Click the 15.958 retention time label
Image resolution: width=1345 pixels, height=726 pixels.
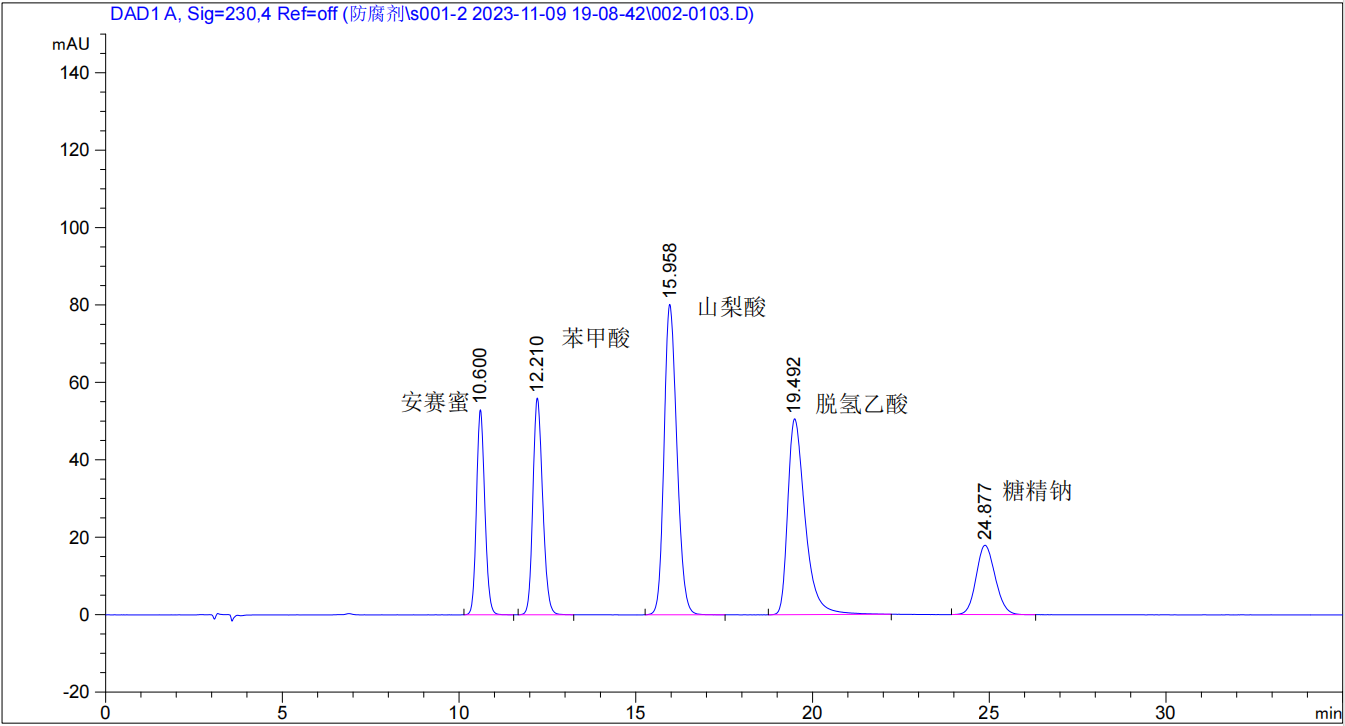point(669,269)
